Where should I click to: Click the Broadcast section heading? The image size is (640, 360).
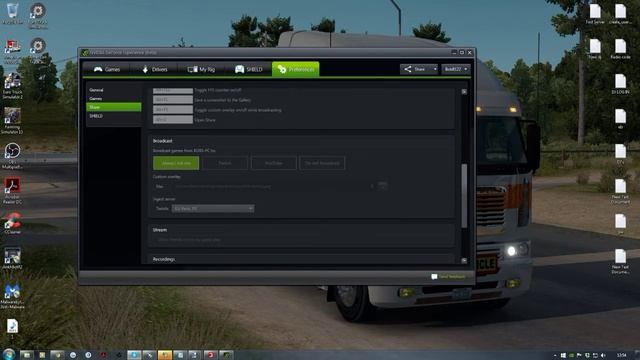[x=162, y=141]
